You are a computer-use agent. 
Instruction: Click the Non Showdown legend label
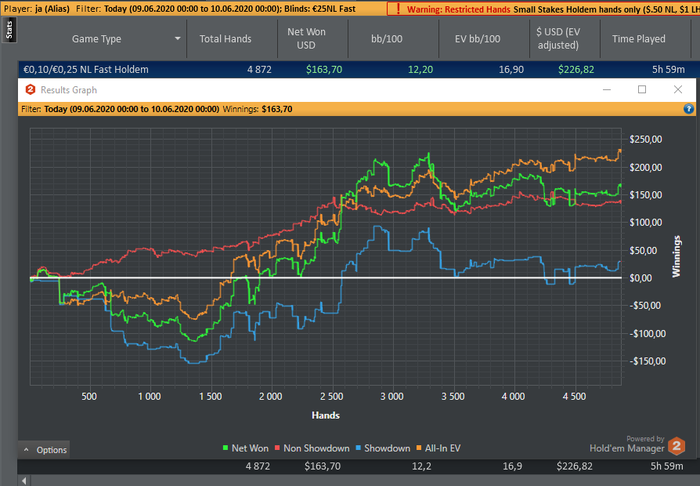pyautogui.click(x=317, y=448)
